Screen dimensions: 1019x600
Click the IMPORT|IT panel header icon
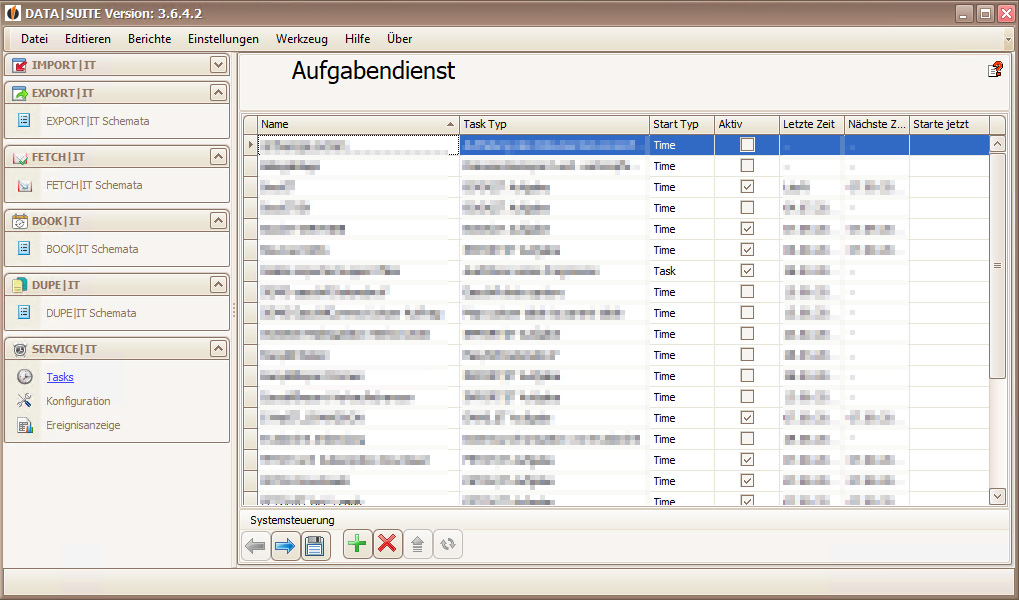(19, 65)
